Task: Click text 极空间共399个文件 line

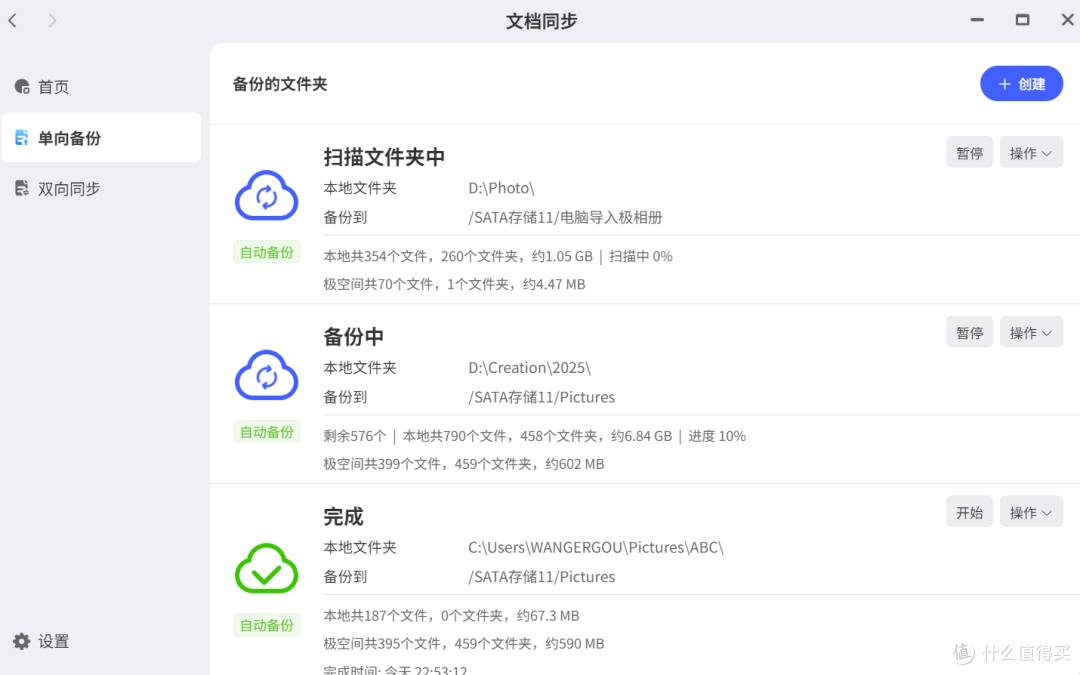Action: (x=464, y=464)
